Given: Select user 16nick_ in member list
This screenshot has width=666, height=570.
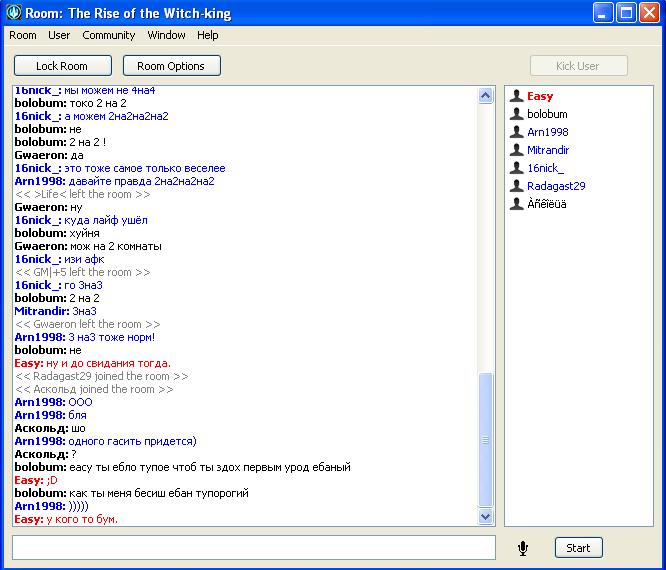Looking at the screenshot, I should [x=545, y=168].
